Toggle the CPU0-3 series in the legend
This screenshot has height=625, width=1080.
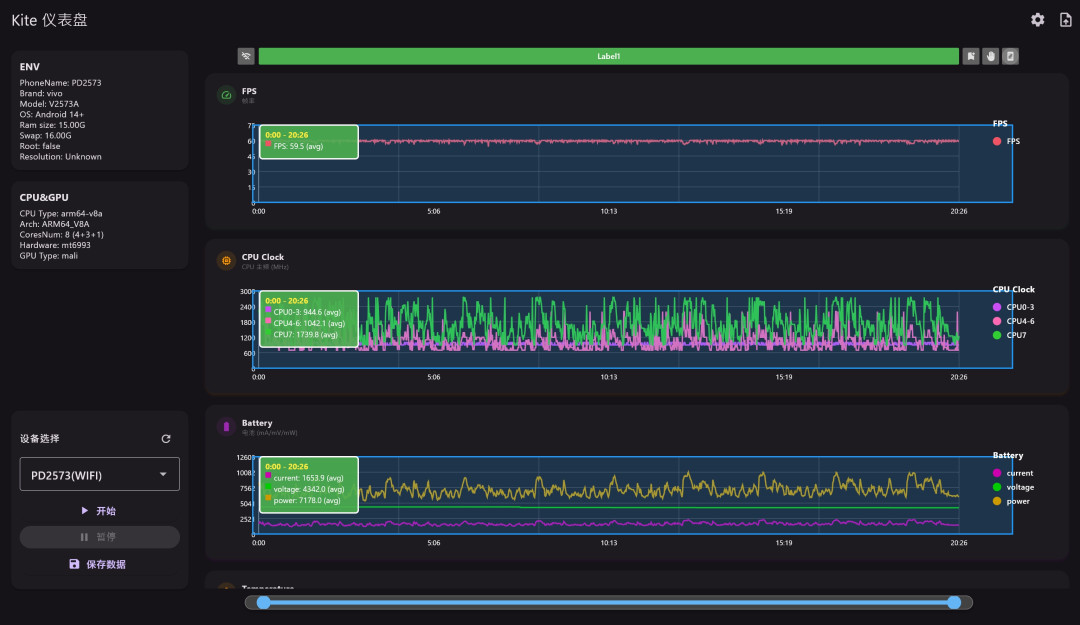(1013, 307)
